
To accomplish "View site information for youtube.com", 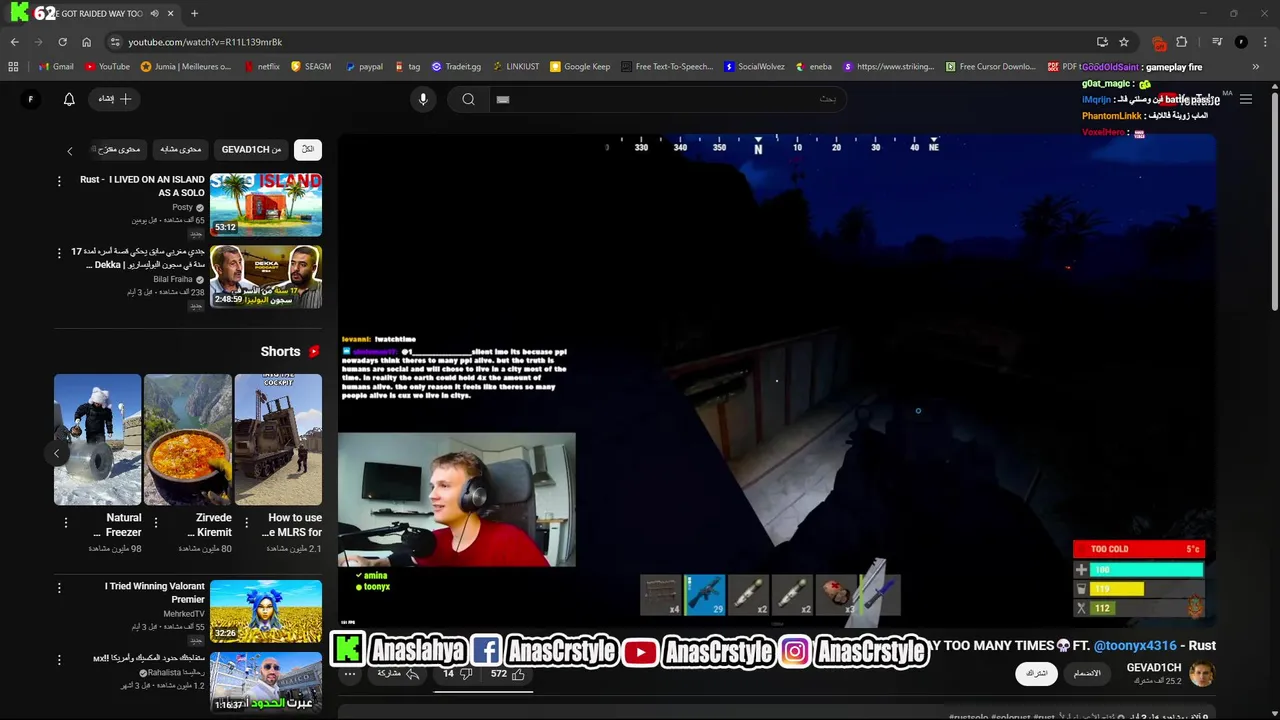I will [x=115, y=42].
